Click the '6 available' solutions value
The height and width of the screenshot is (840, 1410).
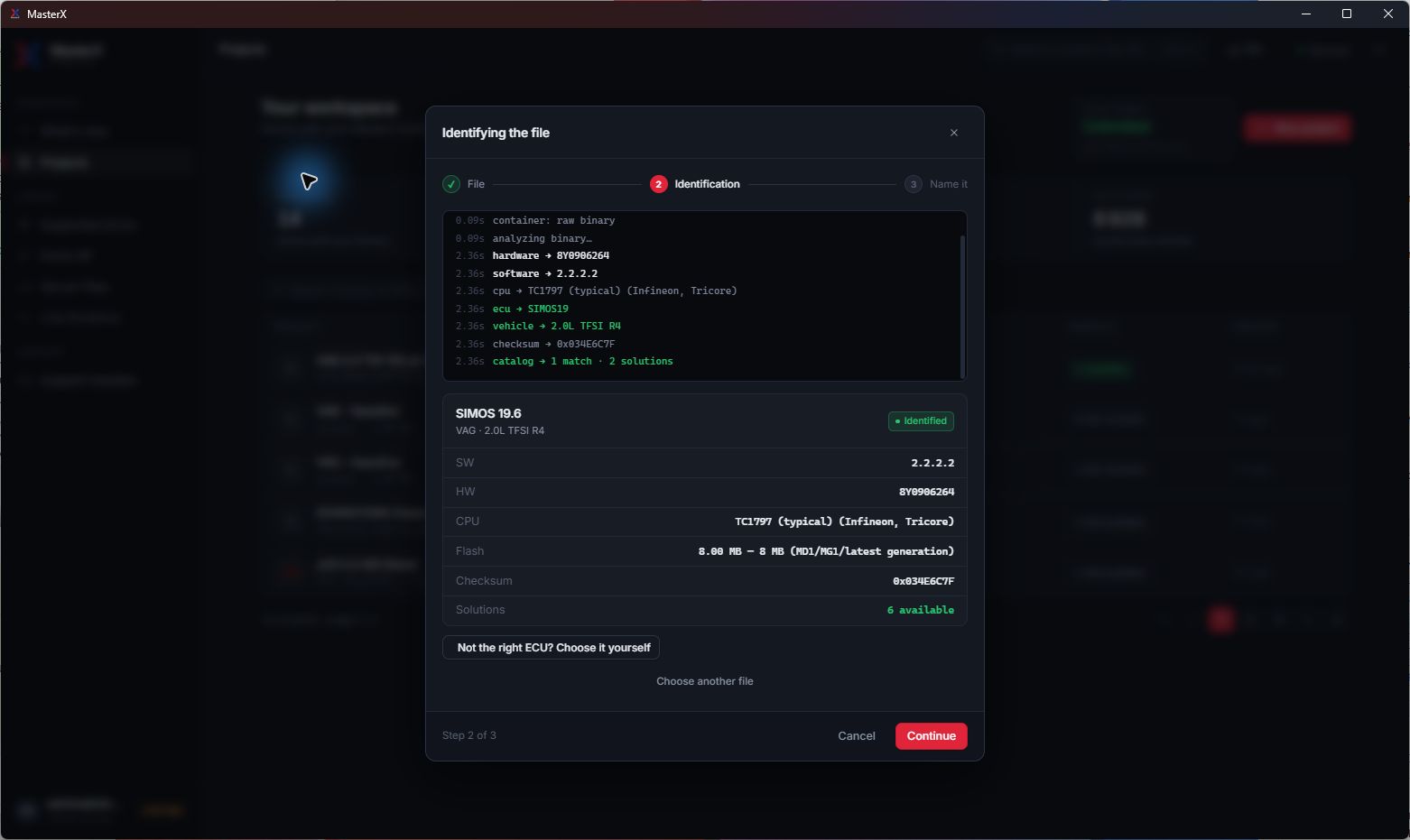click(x=921, y=610)
